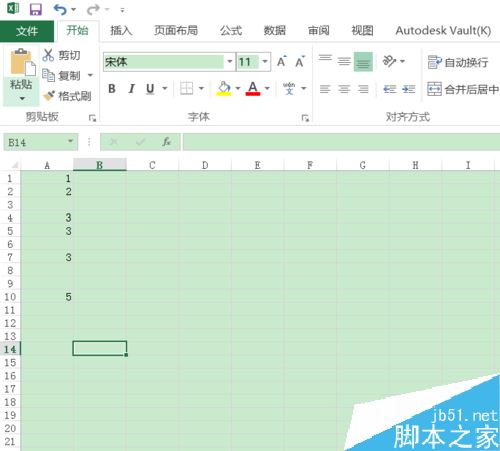Image resolution: width=500 pixels, height=451 pixels.
Task: Click 合并后居中 merge and center
Action: coord(463,89)
